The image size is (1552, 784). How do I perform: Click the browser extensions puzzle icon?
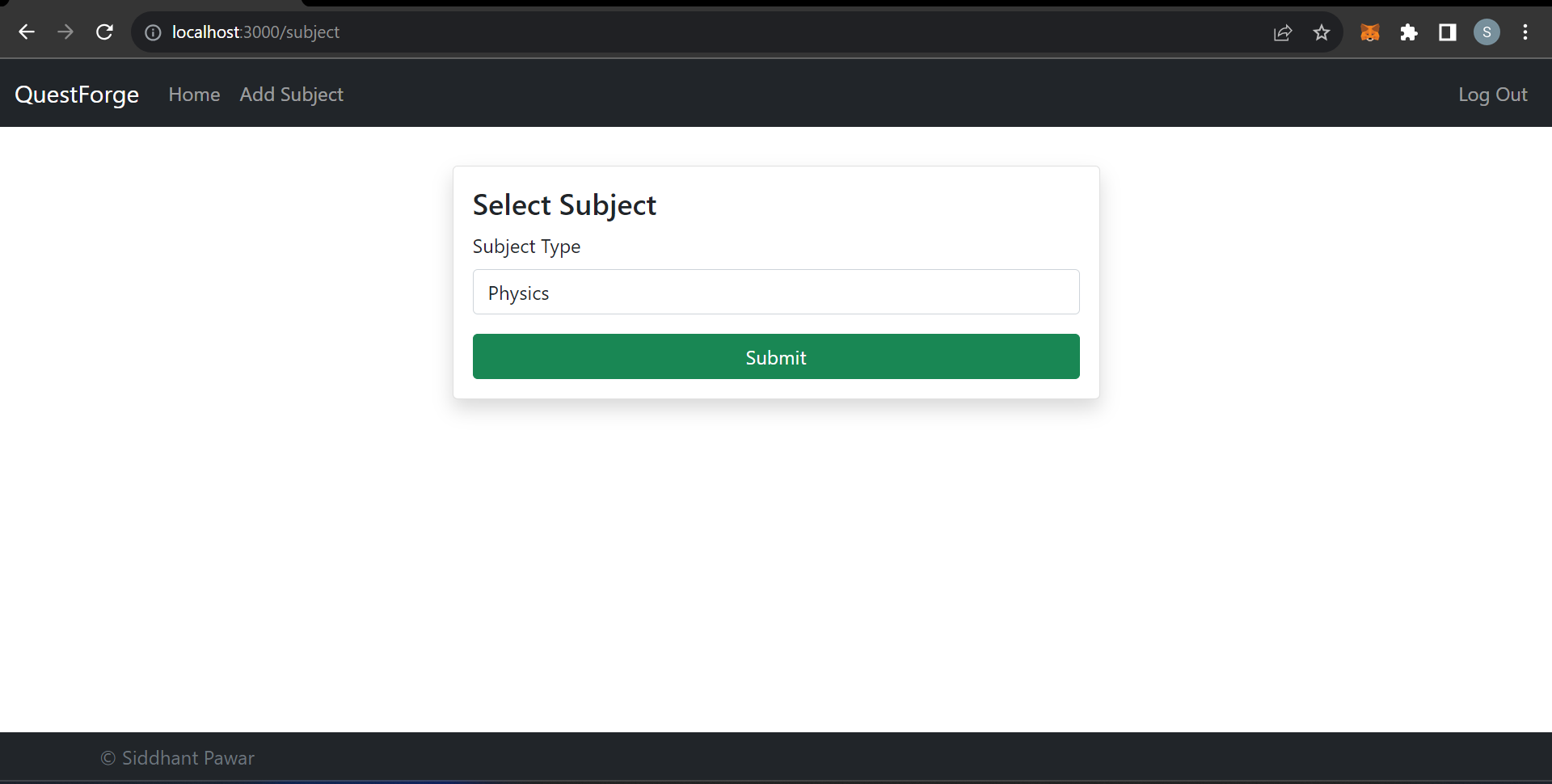pyautogui.click(x=1408, y=32)
